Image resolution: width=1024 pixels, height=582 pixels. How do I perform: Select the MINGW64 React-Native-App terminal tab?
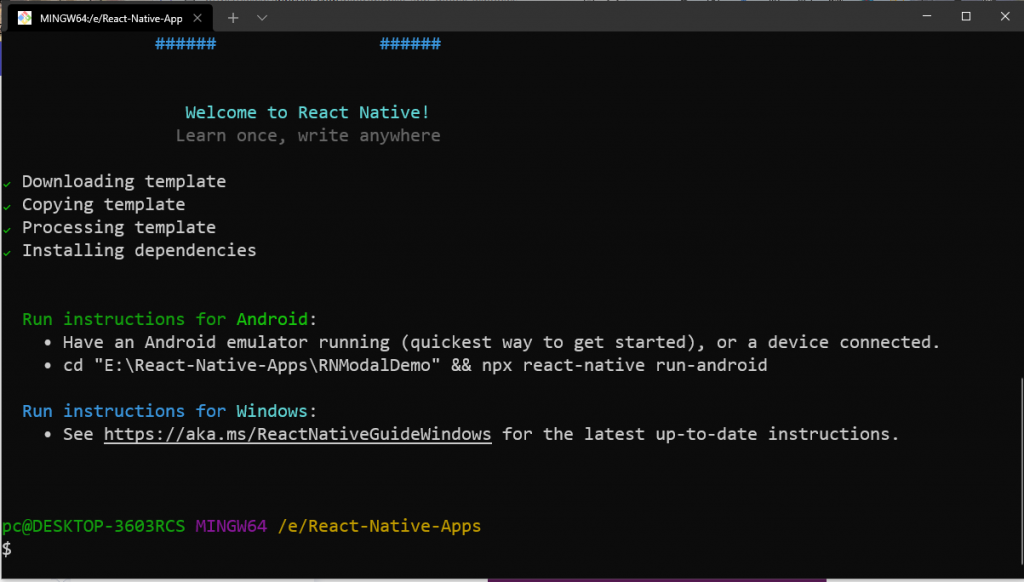pyautogui.click(x=110, y=18)
